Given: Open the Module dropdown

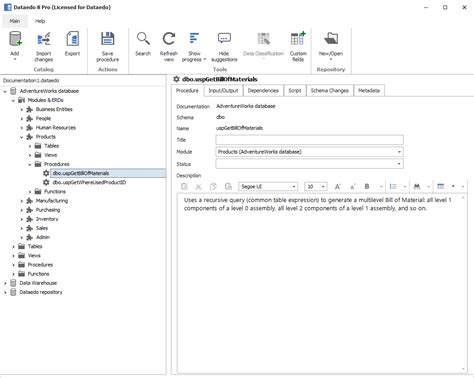Looking at the screenshot, I should pos(399,152).
